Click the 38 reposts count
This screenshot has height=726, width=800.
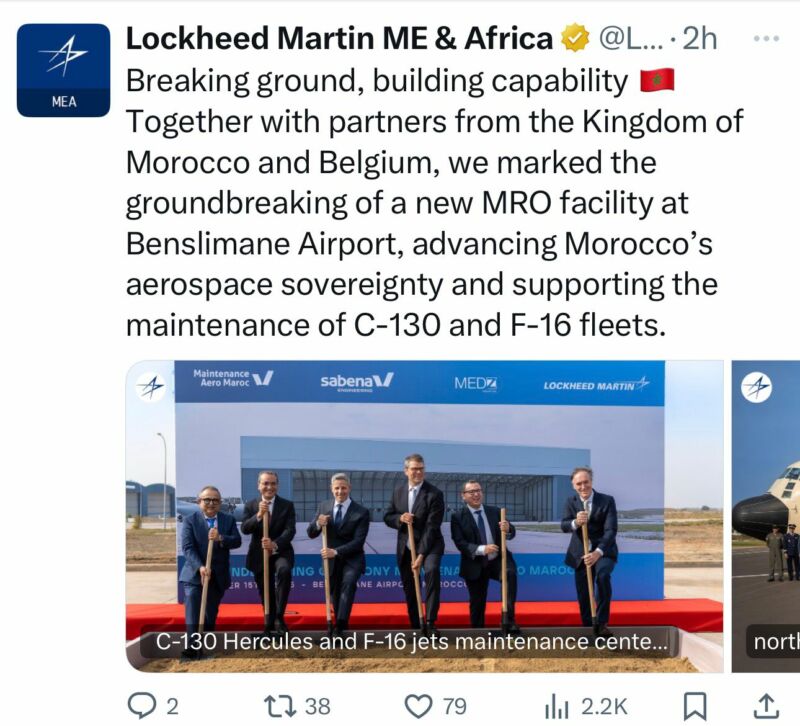click(317, 705)
